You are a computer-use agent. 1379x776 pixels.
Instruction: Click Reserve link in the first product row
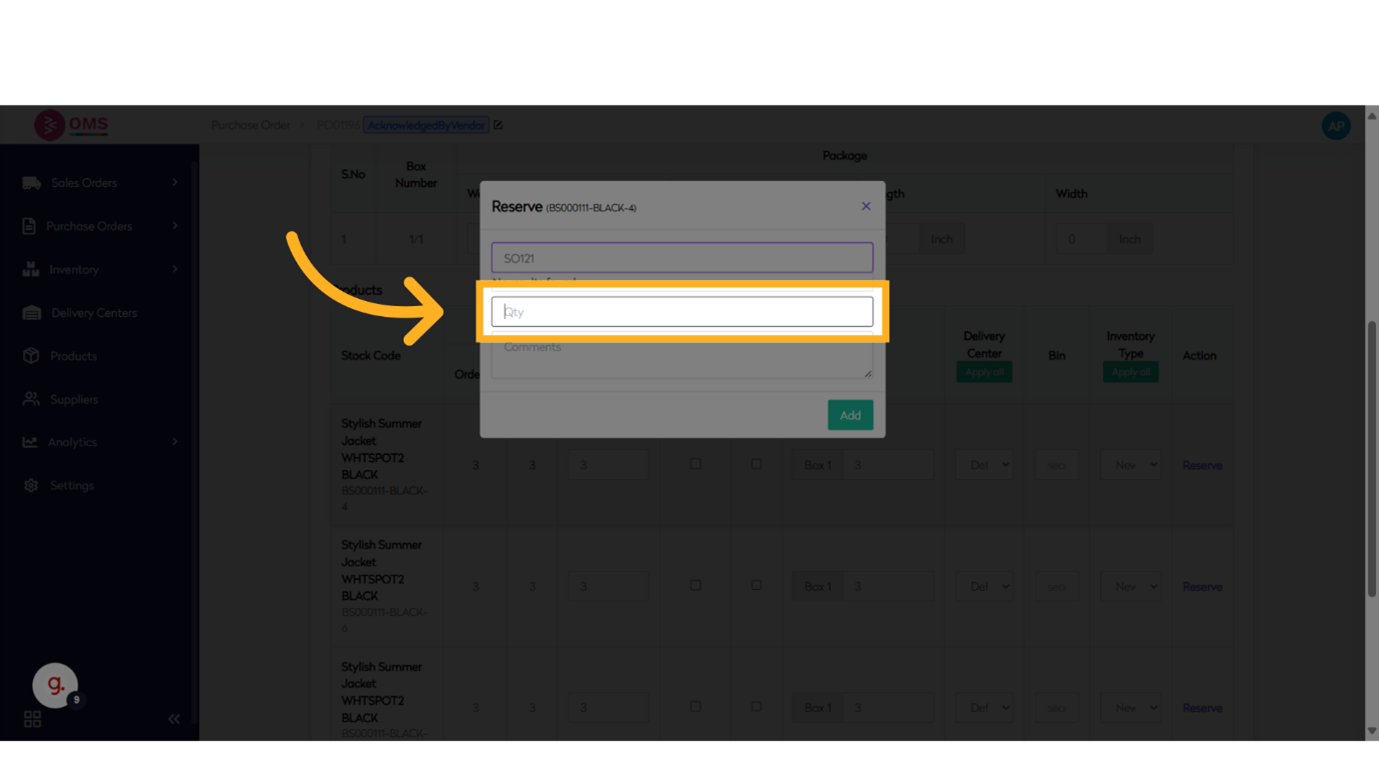pyautogui.click(x=1202, y=465)
